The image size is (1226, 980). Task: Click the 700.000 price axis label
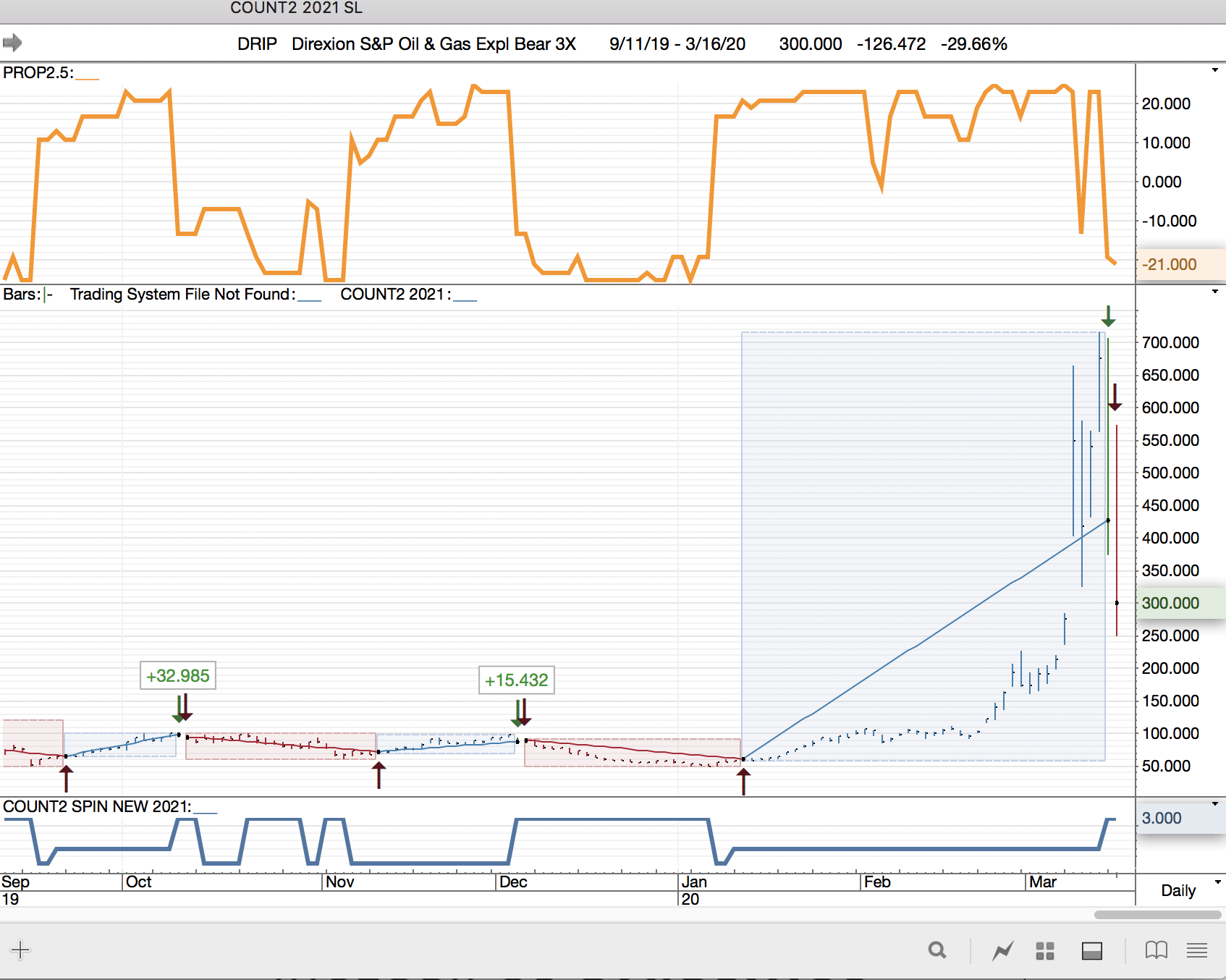coord(1170,342)
